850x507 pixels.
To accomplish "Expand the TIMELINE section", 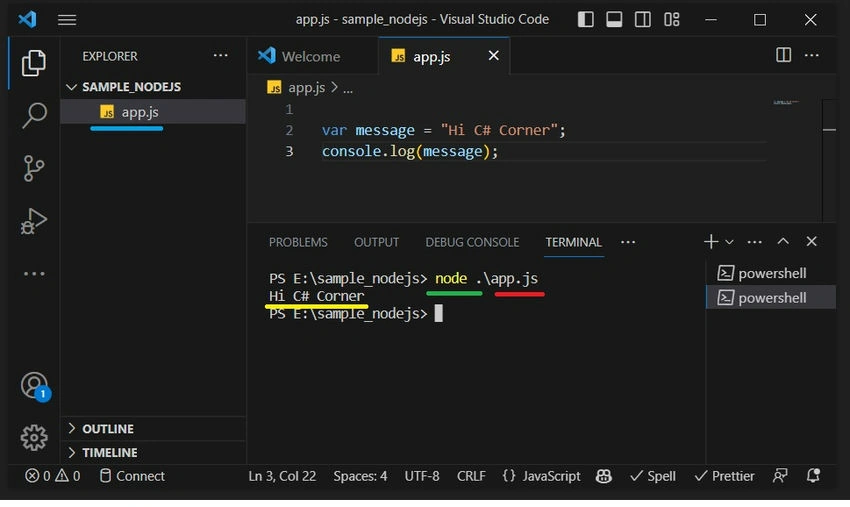I will pyautogui.click(x=153, y=452).
